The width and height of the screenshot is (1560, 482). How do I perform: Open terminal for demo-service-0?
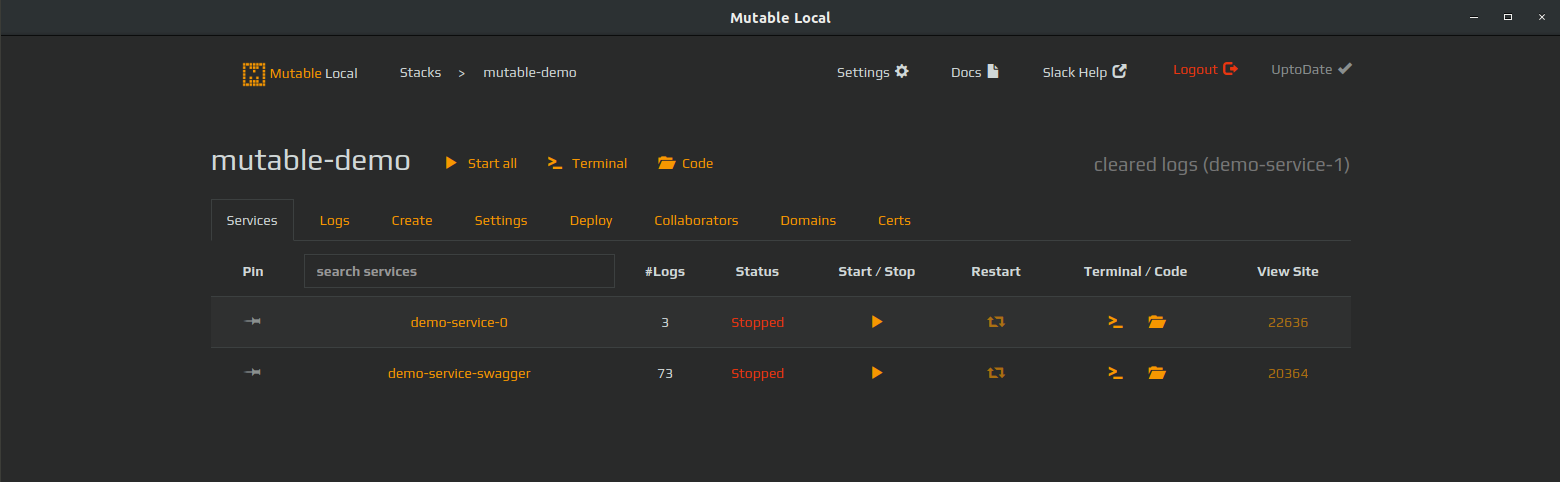pos(1115,322)
